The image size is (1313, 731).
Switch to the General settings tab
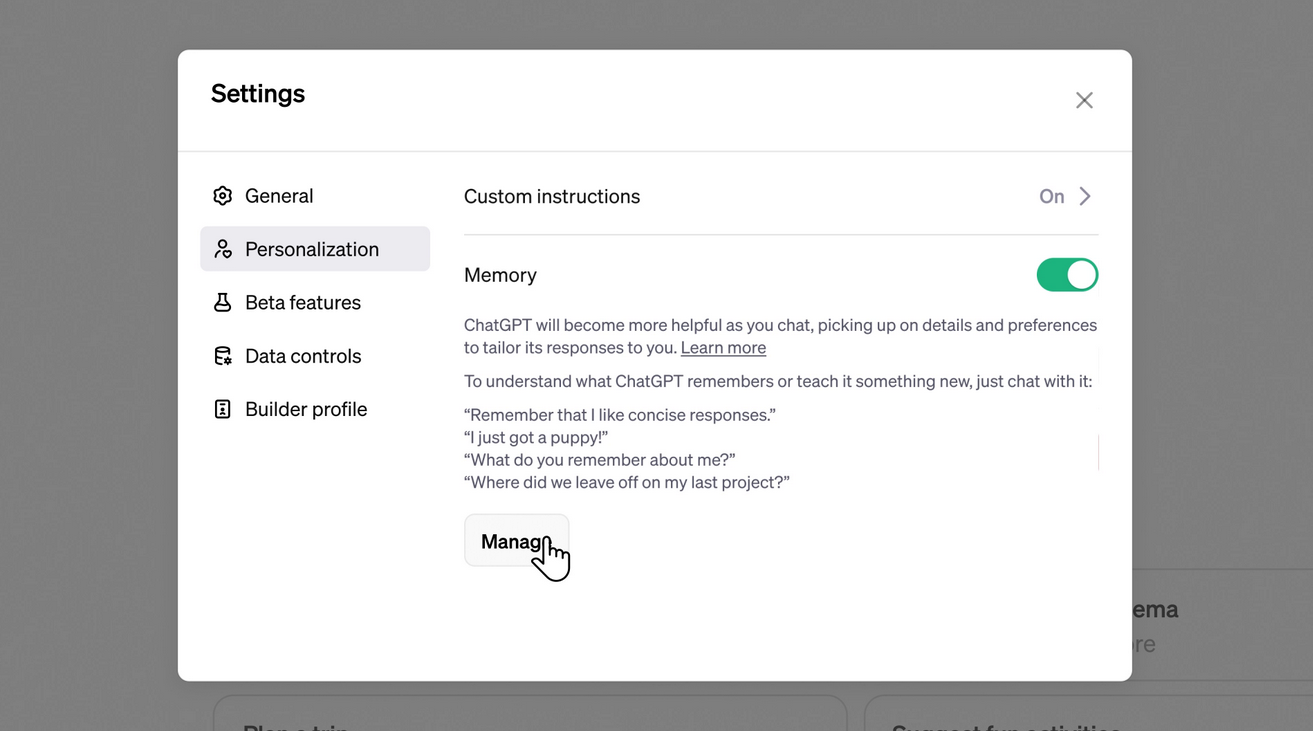click(x=279, y=196)
